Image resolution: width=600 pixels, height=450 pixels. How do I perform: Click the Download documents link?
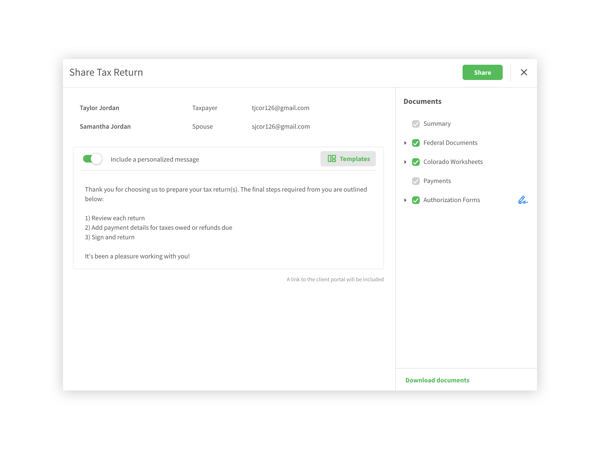[437, 380]
